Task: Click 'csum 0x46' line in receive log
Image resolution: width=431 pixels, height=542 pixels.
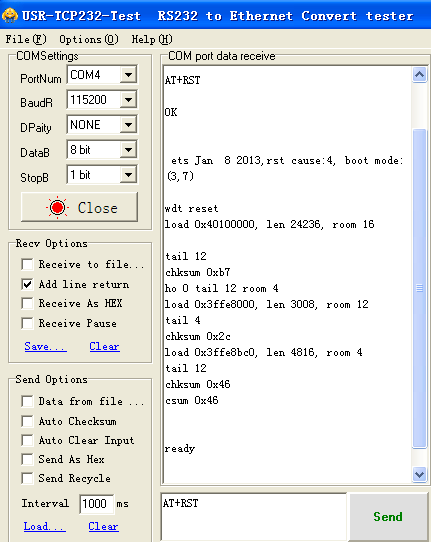Action: (191, 400)
